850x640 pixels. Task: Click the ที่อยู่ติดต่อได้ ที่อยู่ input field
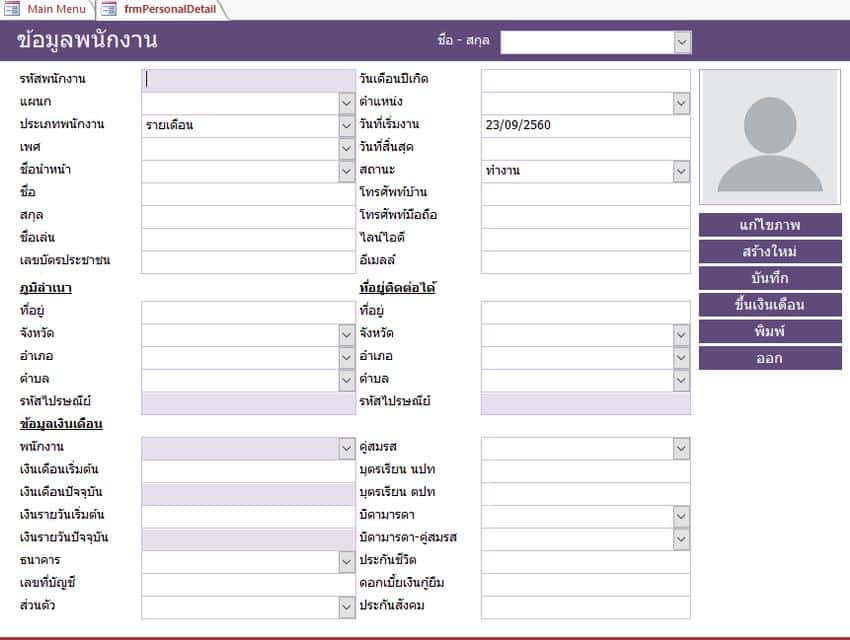click(x=585, y=312)
